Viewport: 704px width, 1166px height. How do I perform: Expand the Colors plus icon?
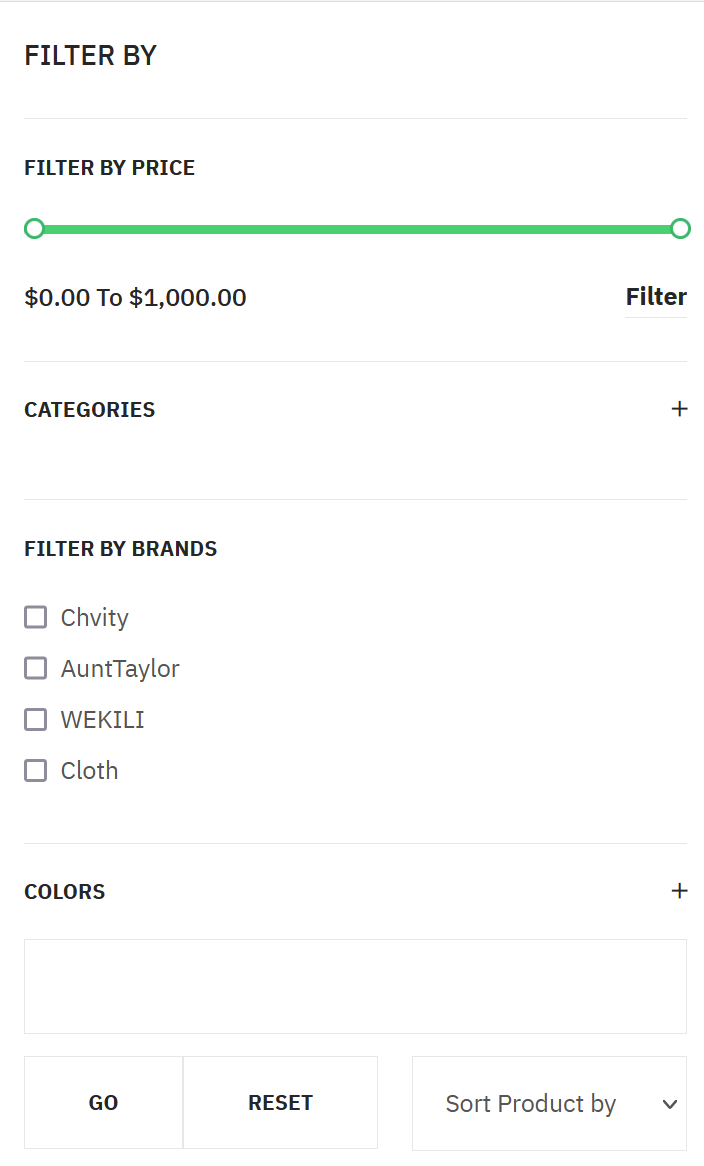pos(679,891)
